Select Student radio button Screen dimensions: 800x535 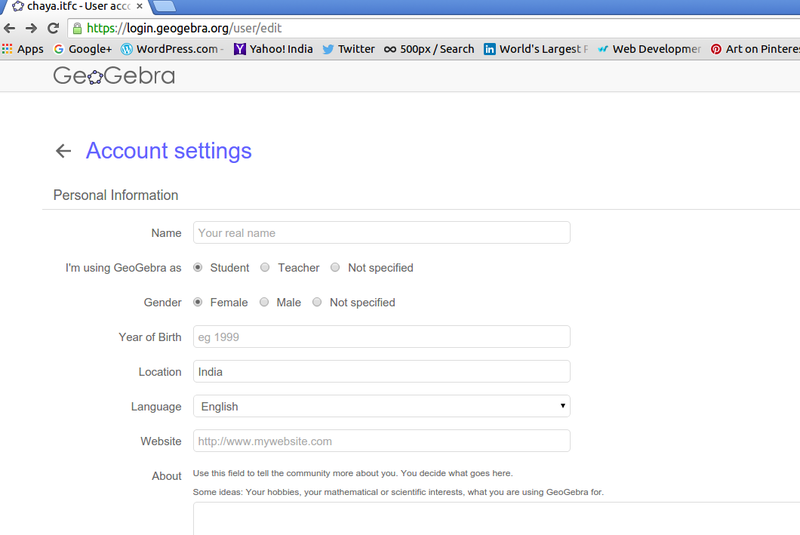click(x=197, y=267)
